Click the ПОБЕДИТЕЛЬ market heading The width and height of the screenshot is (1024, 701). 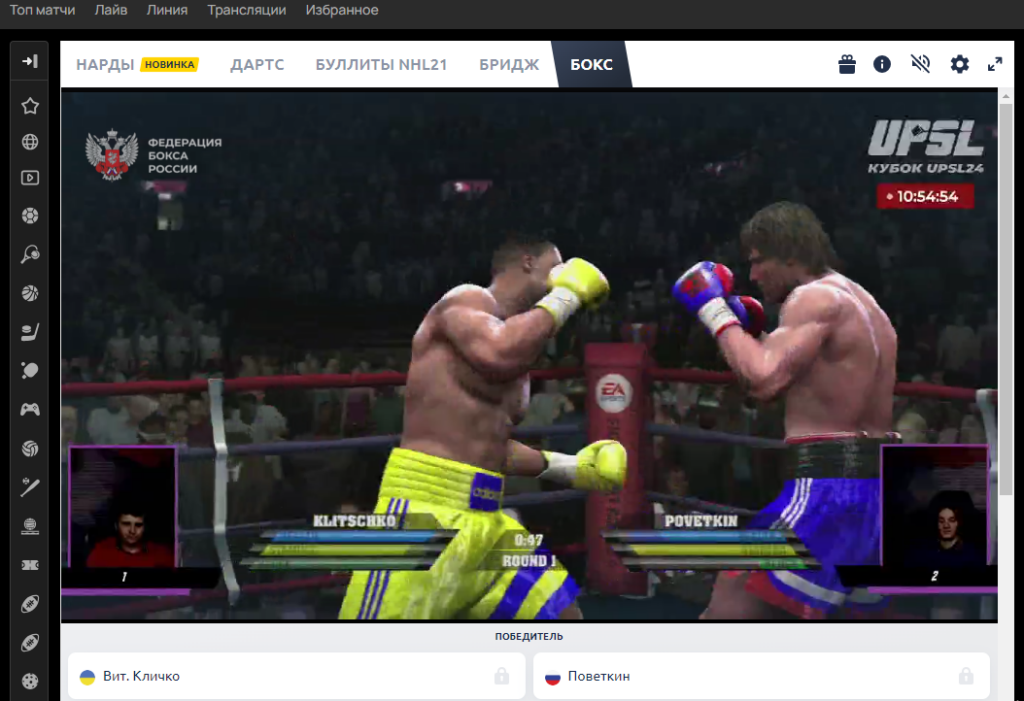(x=528, y=636)
